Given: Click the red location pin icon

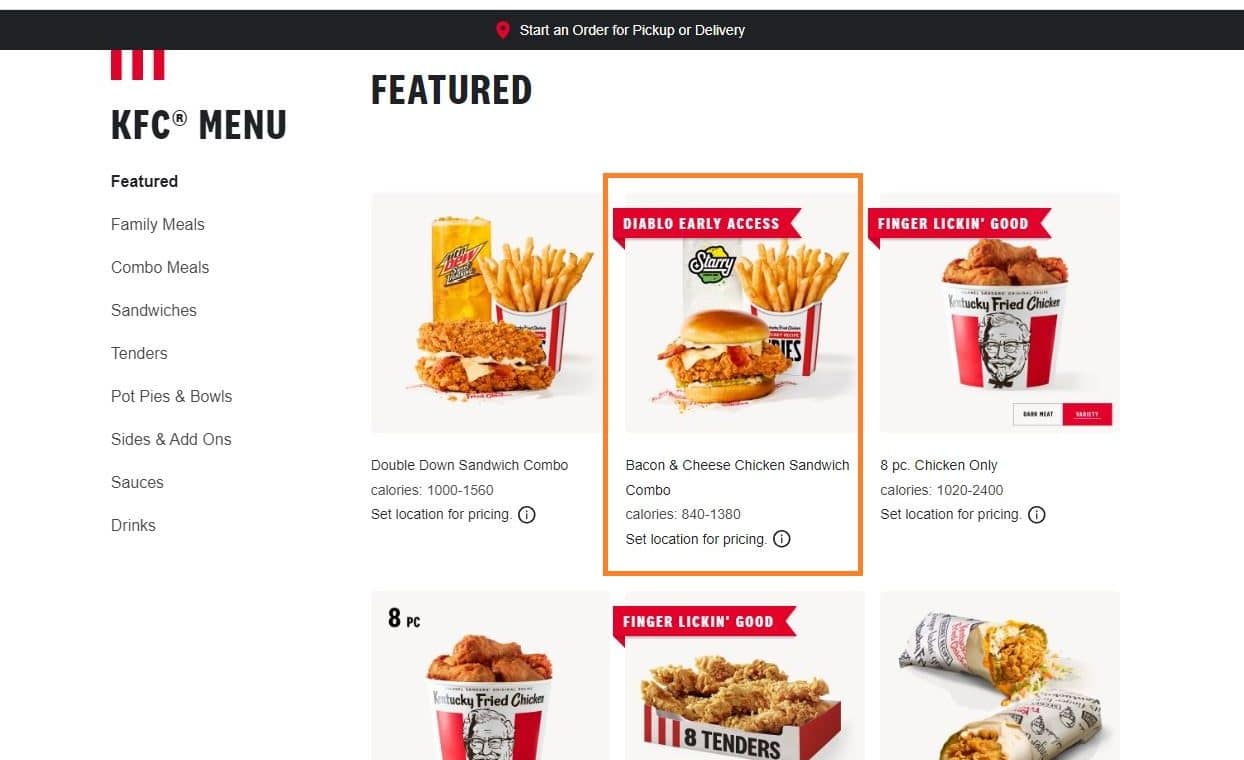Looking at the screenshot, I should (x=503, y=30).
